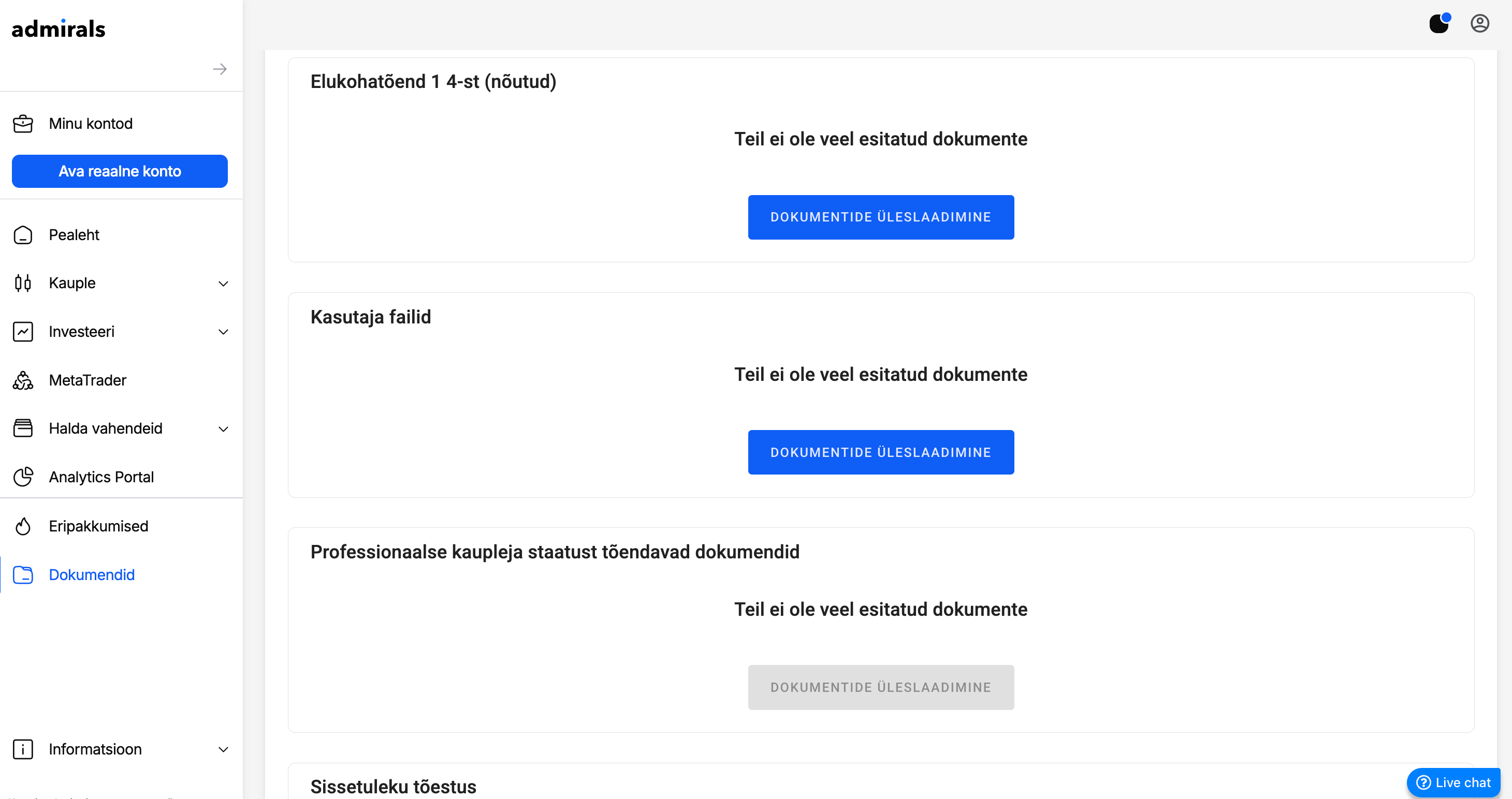Click the Halda vahendeid label
The height and width of the screenshot is (799, 1512).
106,429
